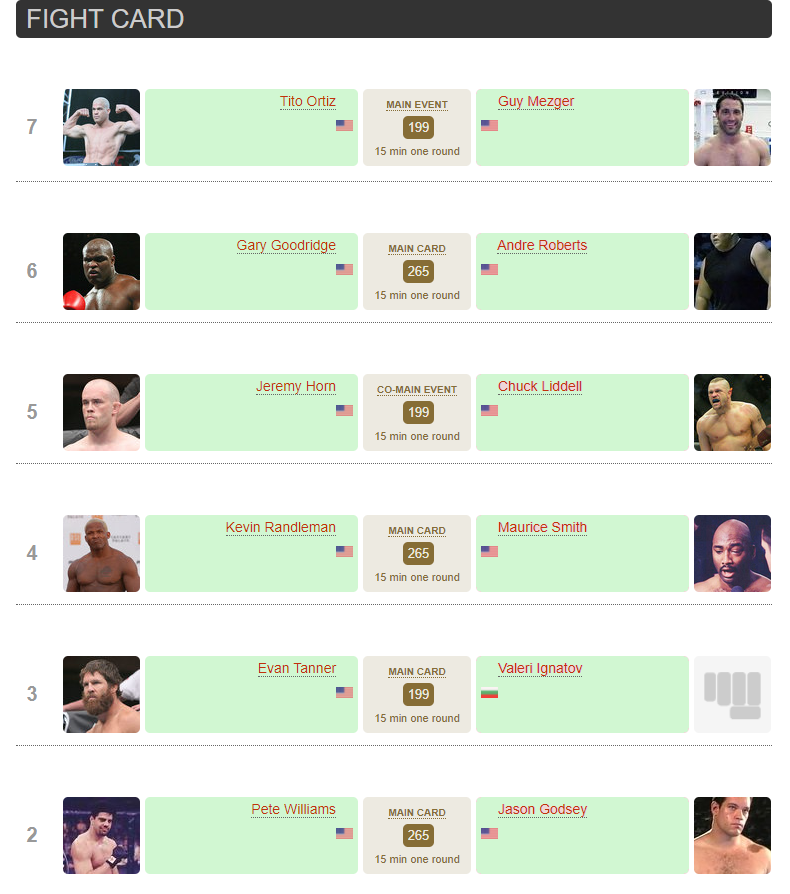Click the Main Event label
This screenshot has height=894, width=790.
pos(417,105)
